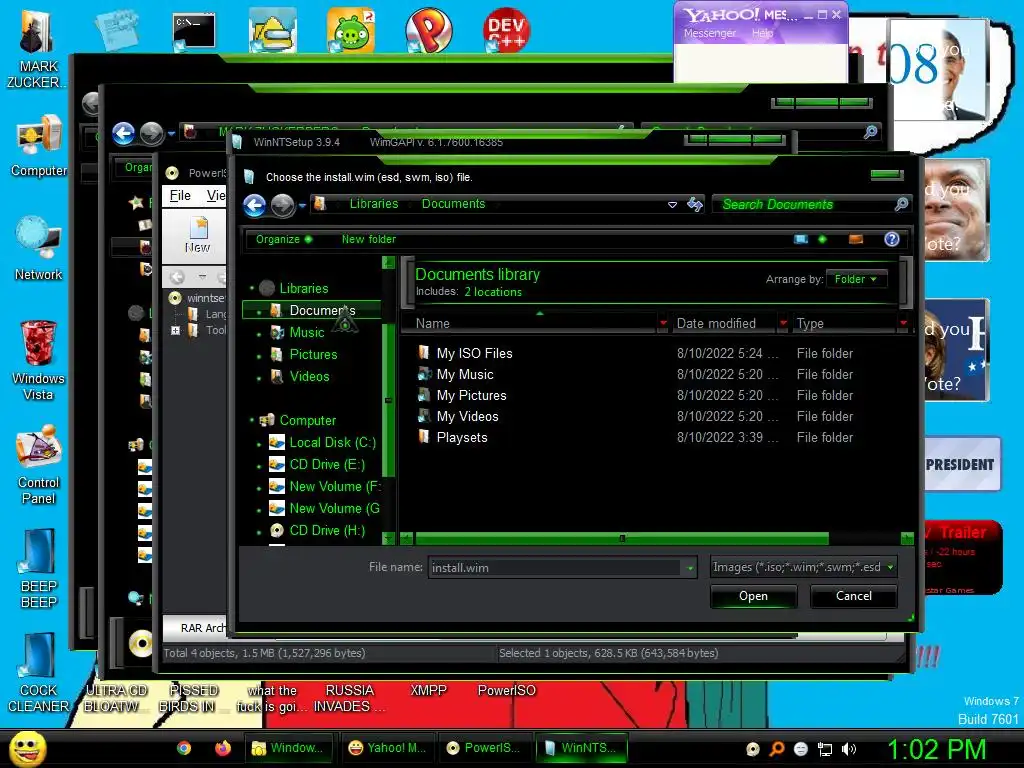Click the search magnifier in Search Documents
Image resolution: width=1024 pixels, height=768 pixels.
[x=901, y=204]
